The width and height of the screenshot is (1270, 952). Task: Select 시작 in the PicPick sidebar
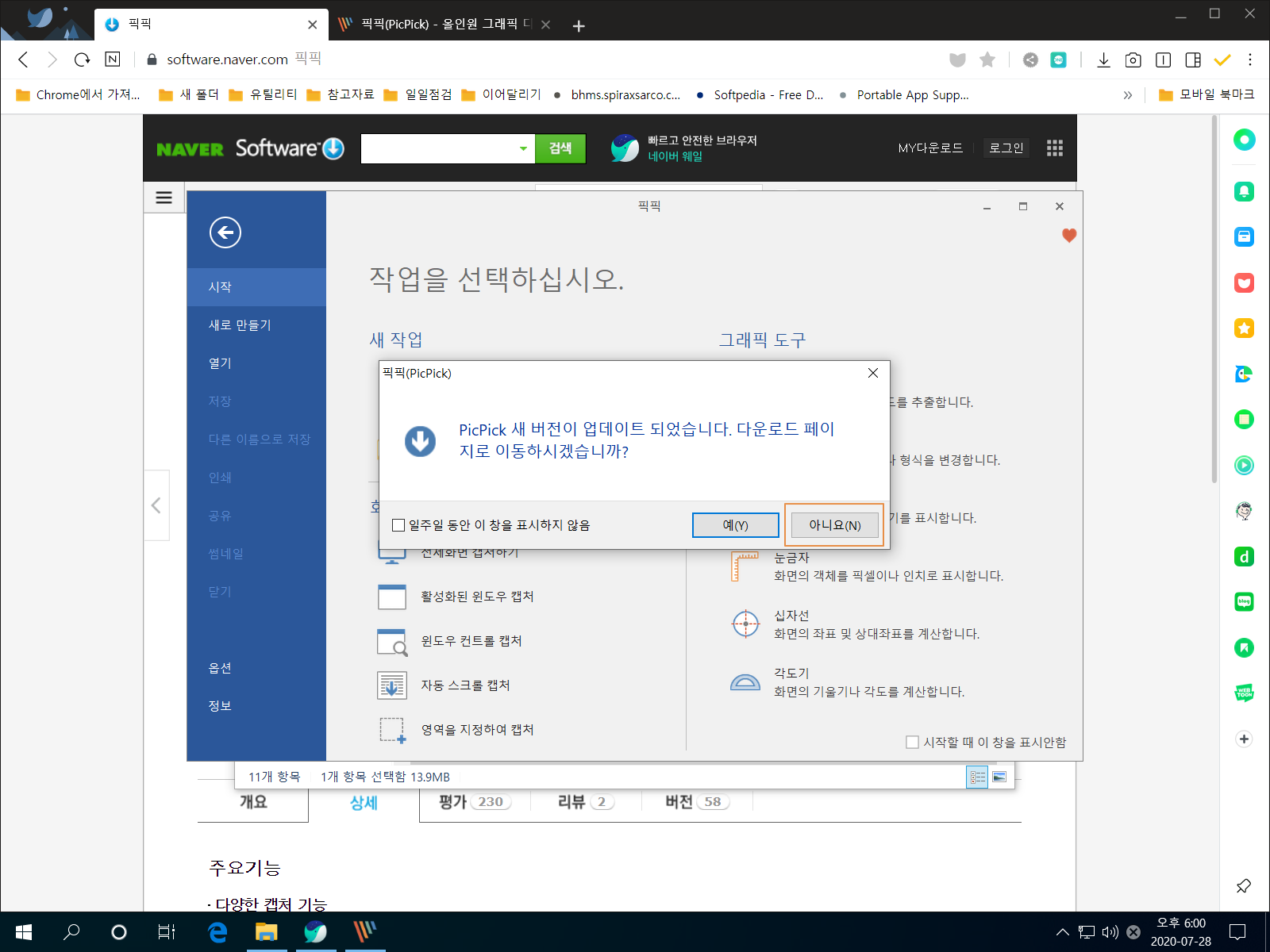coord(256,287)
